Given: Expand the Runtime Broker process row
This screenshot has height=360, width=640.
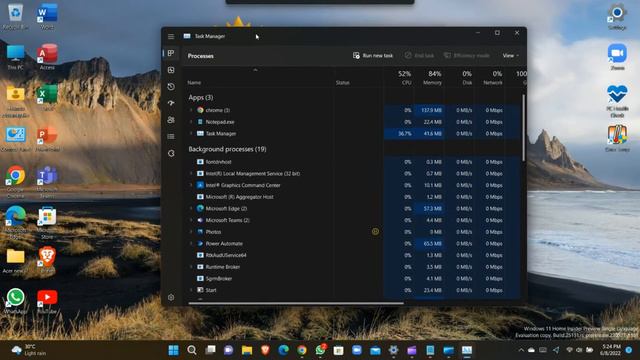Looking at the screenshot, I should pos(191,267).
